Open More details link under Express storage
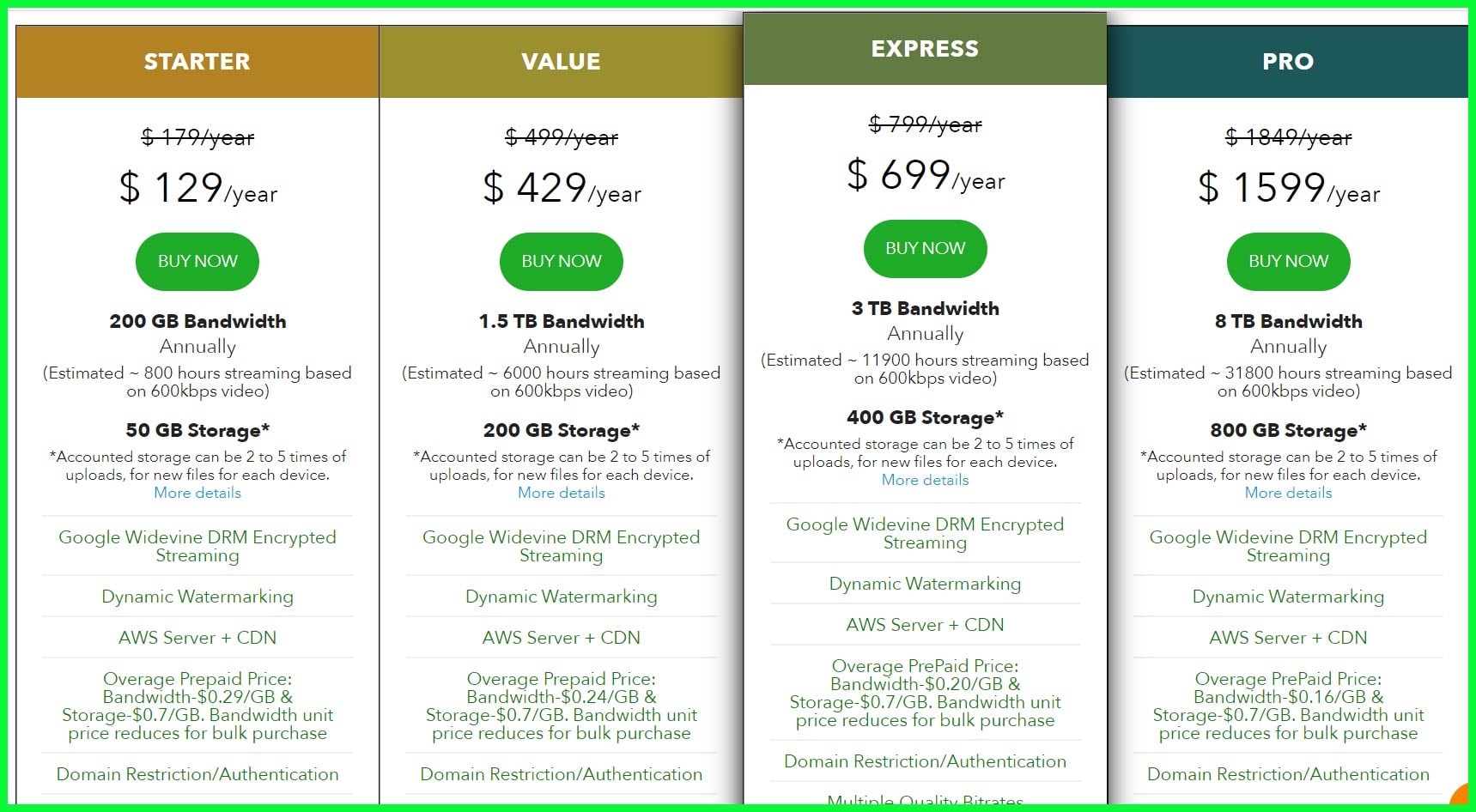1476x812 pixels. (925, 480)
